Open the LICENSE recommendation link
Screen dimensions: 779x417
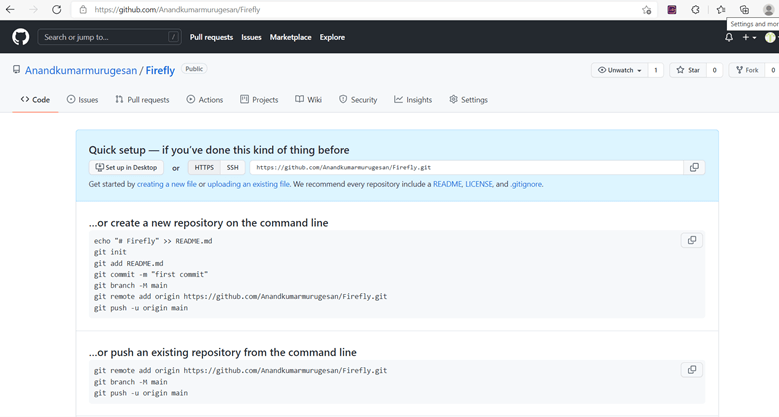click(479, 184)
